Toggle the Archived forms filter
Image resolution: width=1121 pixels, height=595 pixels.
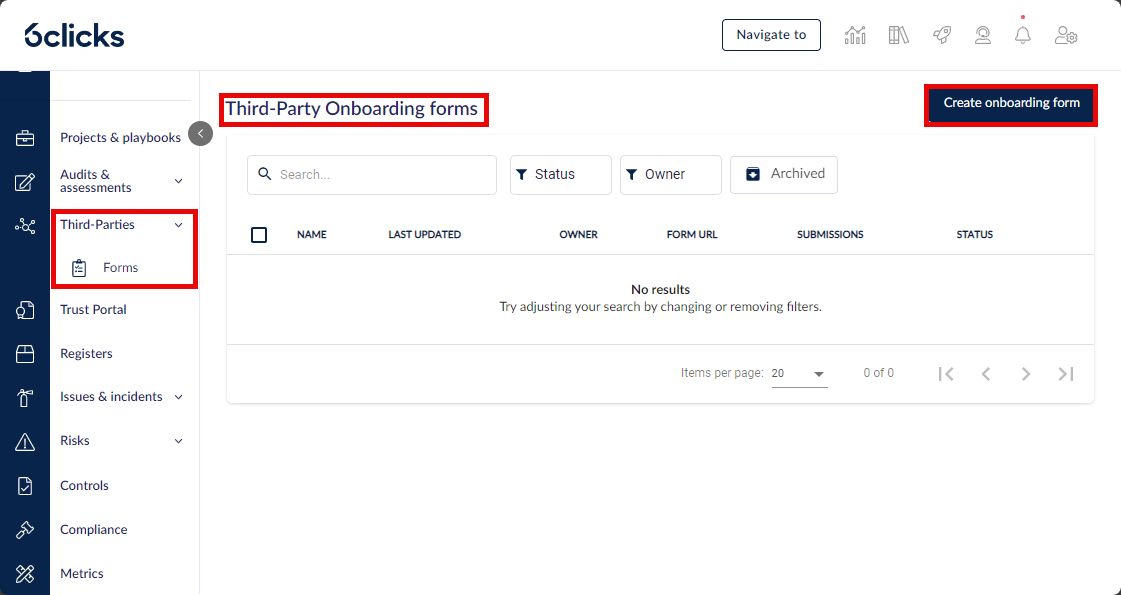point(784,174)
